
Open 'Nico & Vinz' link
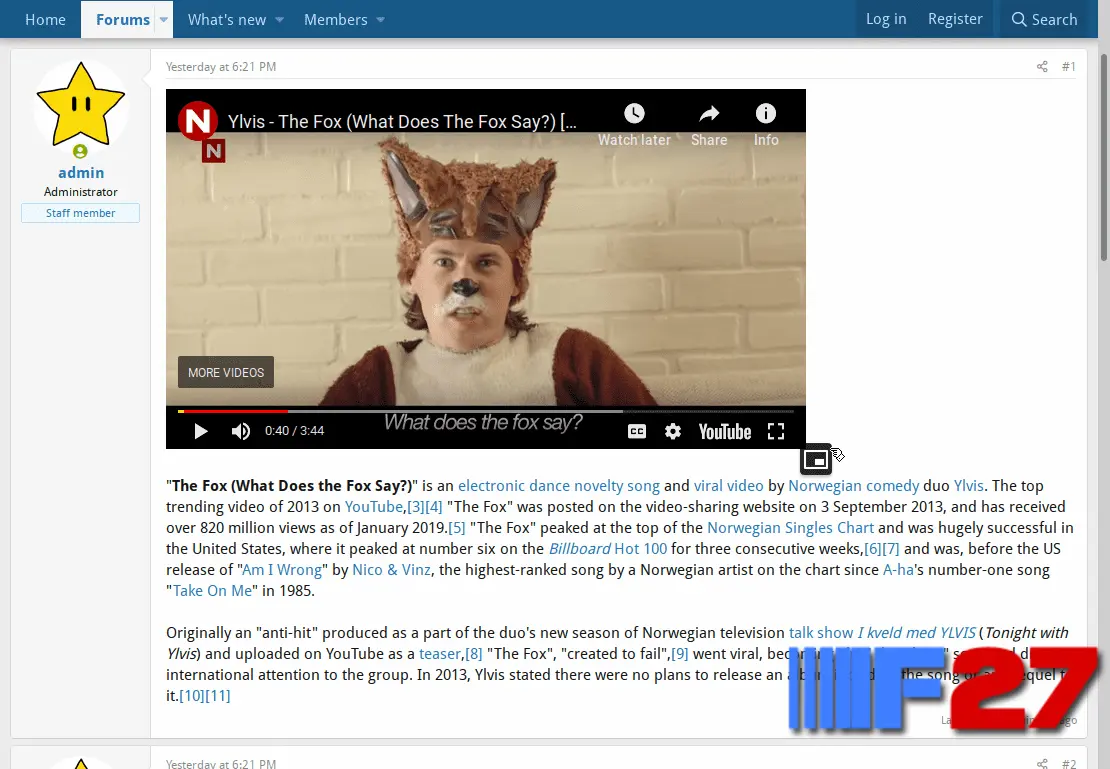click(x=391, y=570)
